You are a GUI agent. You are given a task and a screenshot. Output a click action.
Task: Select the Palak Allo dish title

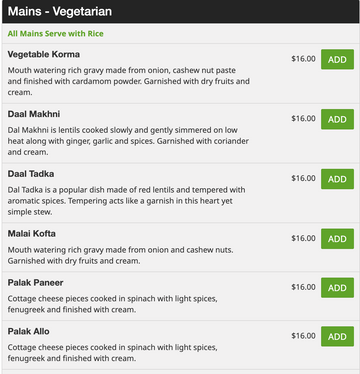tap(29, 331)
